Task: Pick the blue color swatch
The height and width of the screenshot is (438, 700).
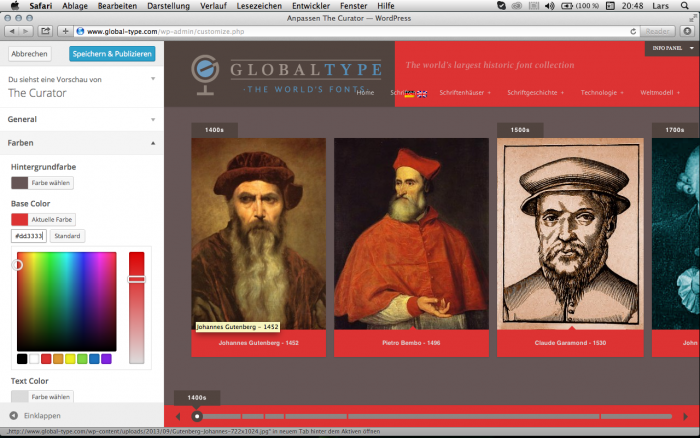Action: tap(94, 359)
